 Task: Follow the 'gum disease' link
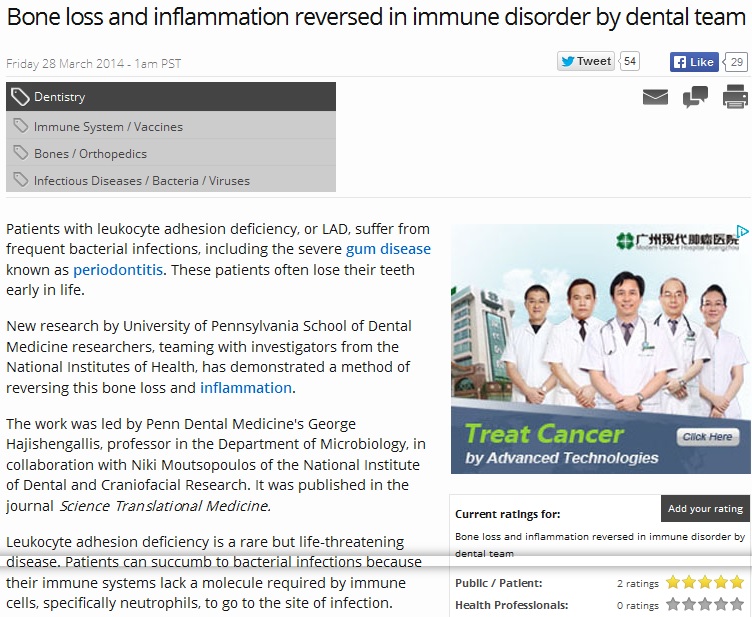[388, 249]
